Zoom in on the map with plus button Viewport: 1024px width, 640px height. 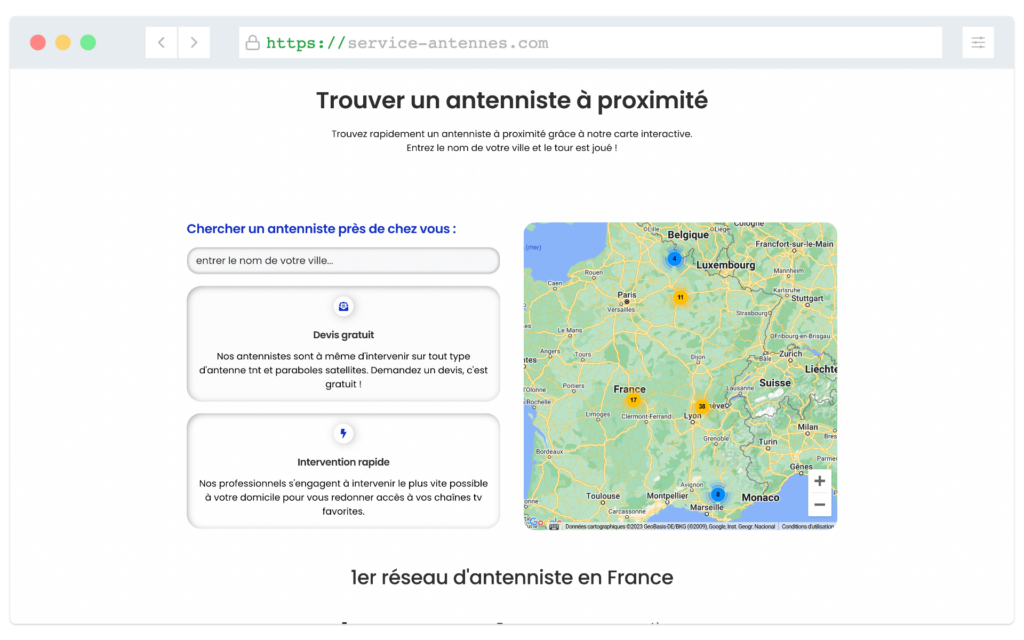[x=819, y=481]
